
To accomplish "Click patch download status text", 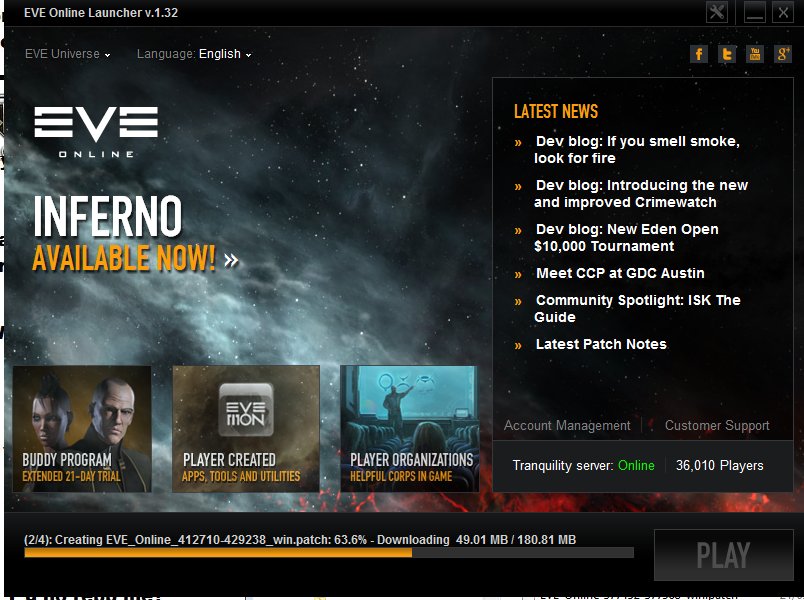I will tap(300, 539).
